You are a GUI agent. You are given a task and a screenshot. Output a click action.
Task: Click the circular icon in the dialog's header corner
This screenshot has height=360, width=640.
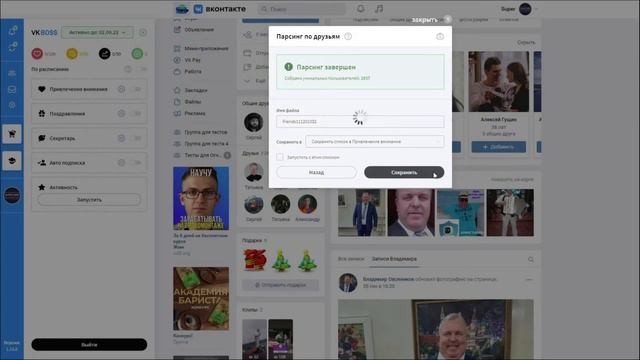440,36
